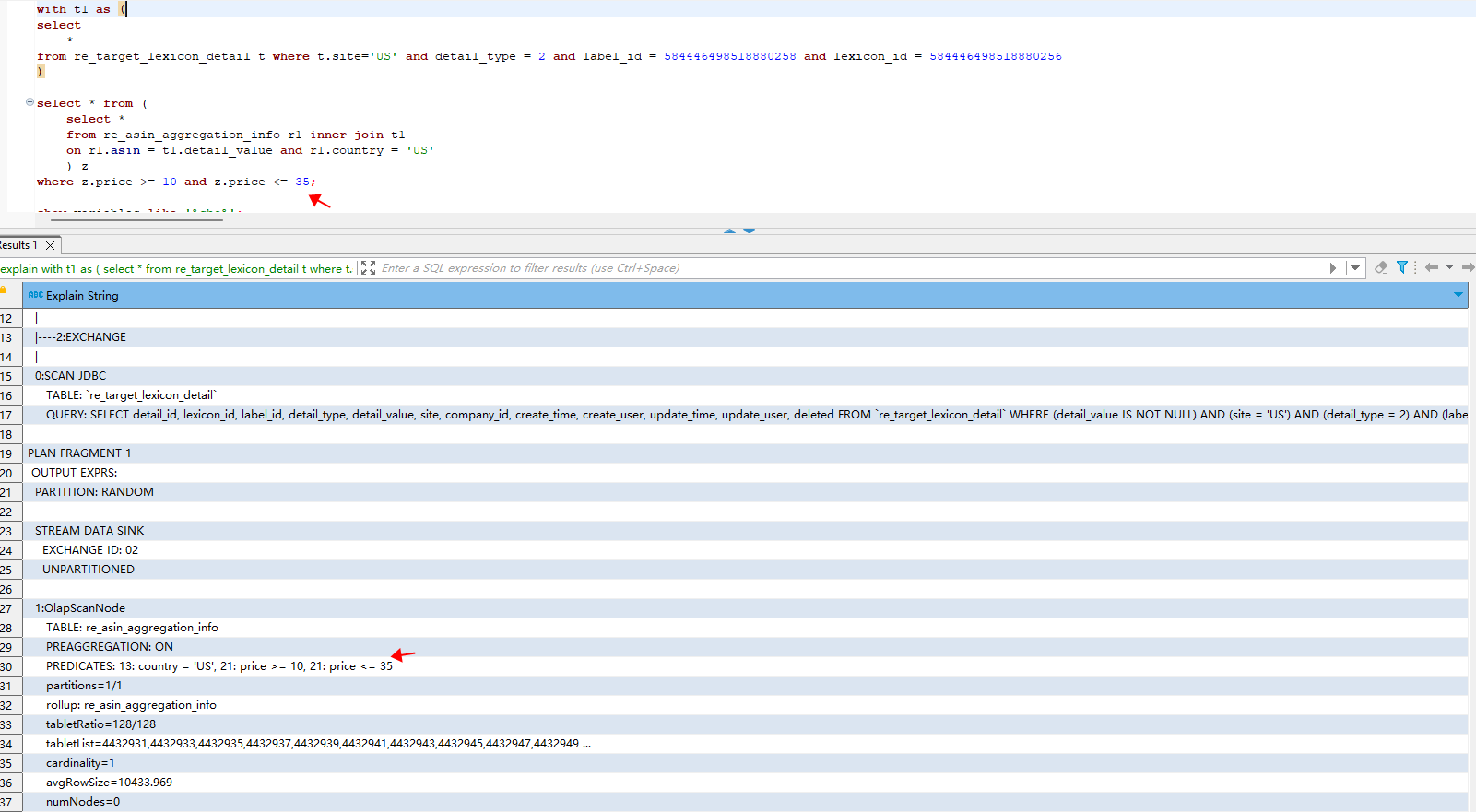This screenshot has height=812, width=1476.
Task: Click the back navigation arrow icon
Action: (1431, 267)
